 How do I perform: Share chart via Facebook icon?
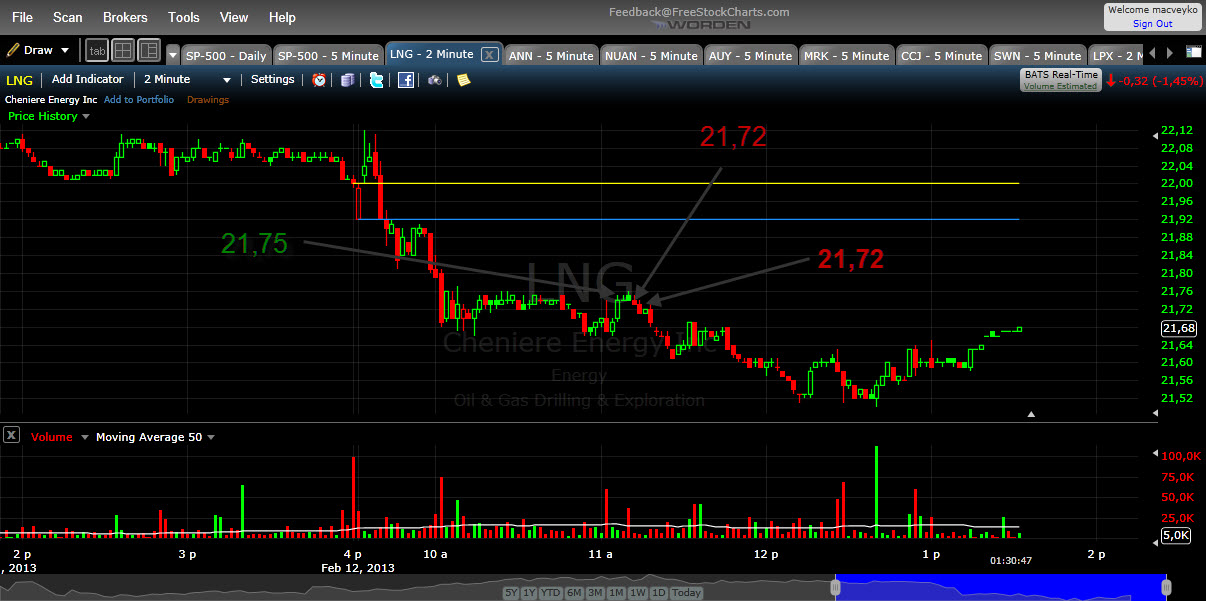tap(406, 80)
